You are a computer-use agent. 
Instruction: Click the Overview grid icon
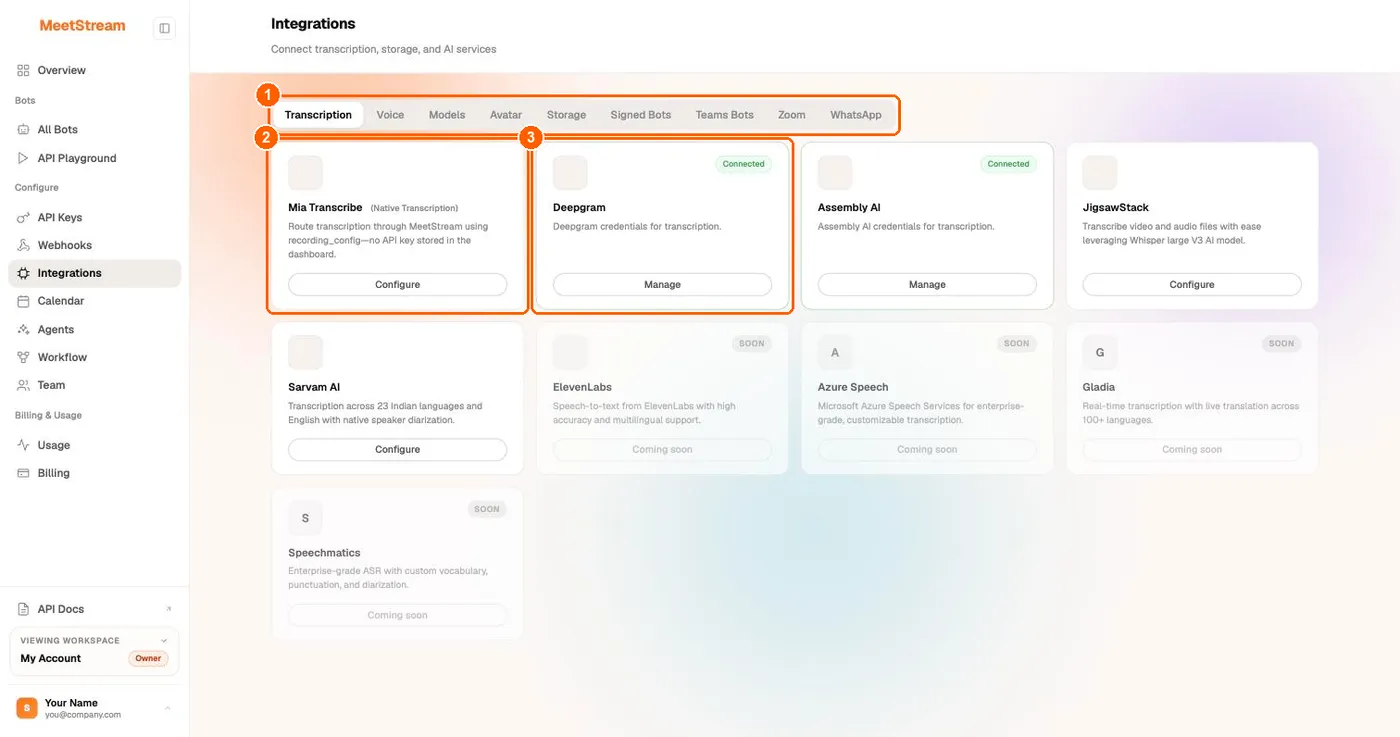pyautogui.click(x=23, y=70)
